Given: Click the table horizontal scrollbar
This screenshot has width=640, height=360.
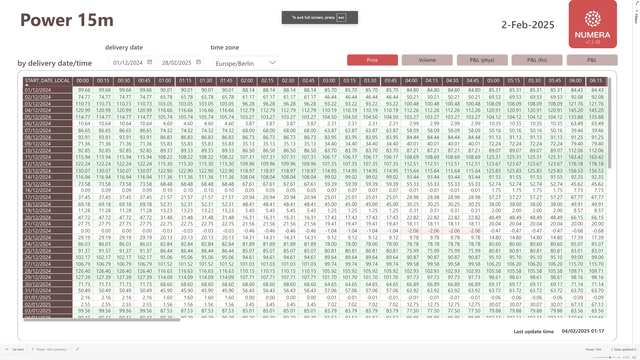Looking at the screenshot, I should [102, 320].
